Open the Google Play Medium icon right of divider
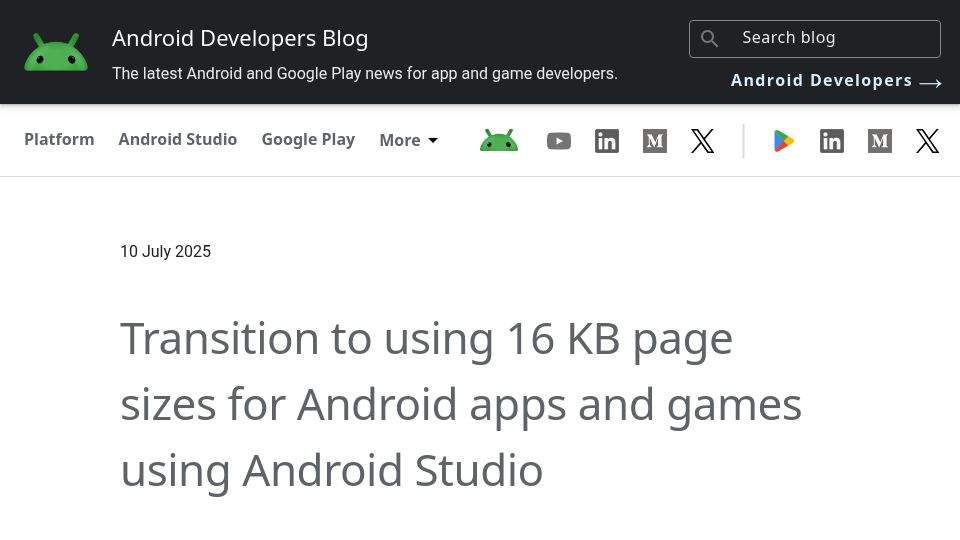This screenshot has height=540, width=960. point(880,141)
